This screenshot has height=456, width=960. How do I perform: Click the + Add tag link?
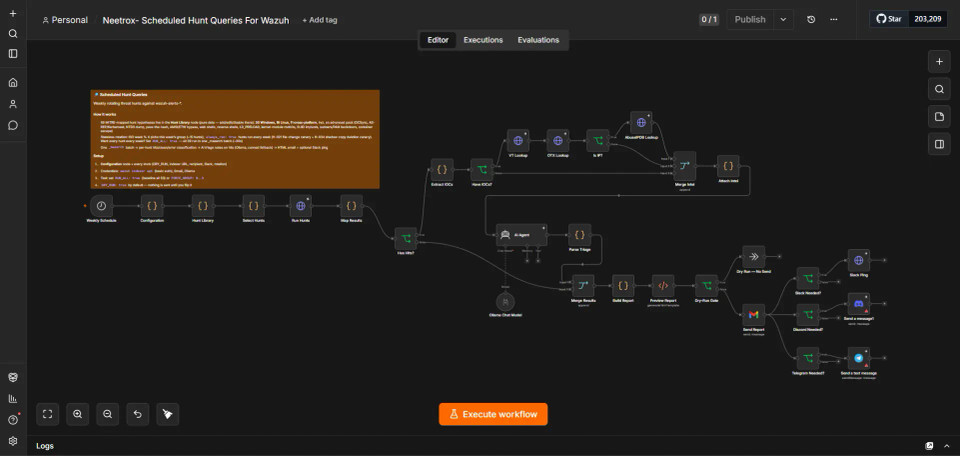(x=320, y=20)
